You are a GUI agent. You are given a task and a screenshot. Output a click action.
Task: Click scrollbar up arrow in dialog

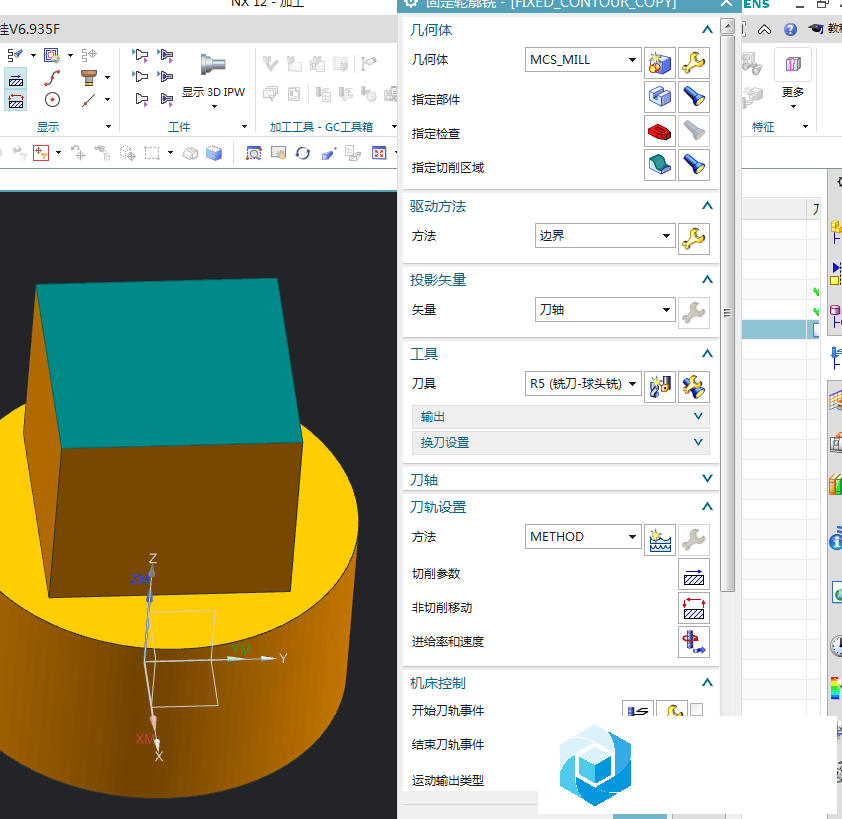pos(727,26)
